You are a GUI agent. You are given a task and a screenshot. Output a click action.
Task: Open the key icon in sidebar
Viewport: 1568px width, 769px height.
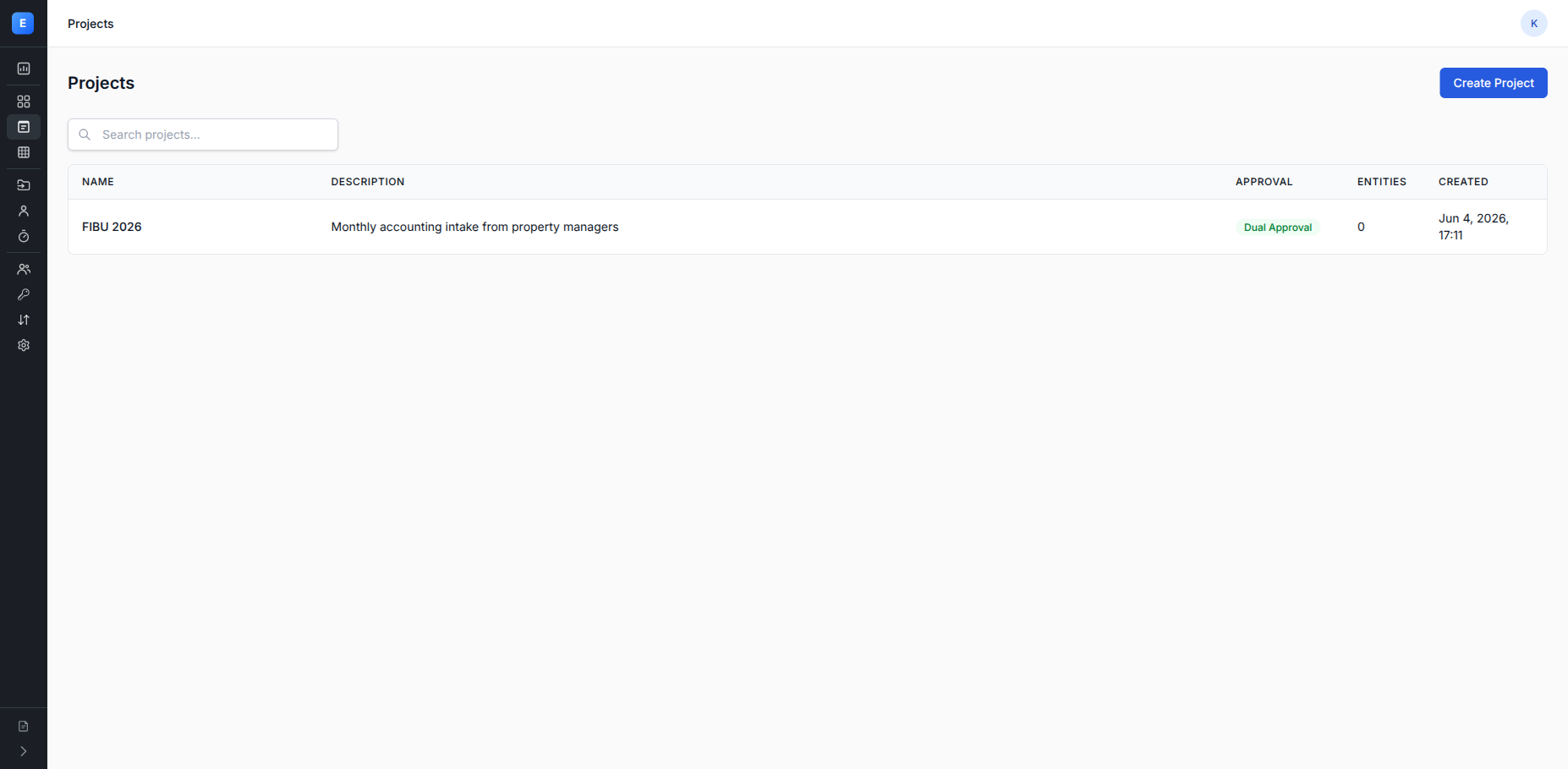(24, 294)
